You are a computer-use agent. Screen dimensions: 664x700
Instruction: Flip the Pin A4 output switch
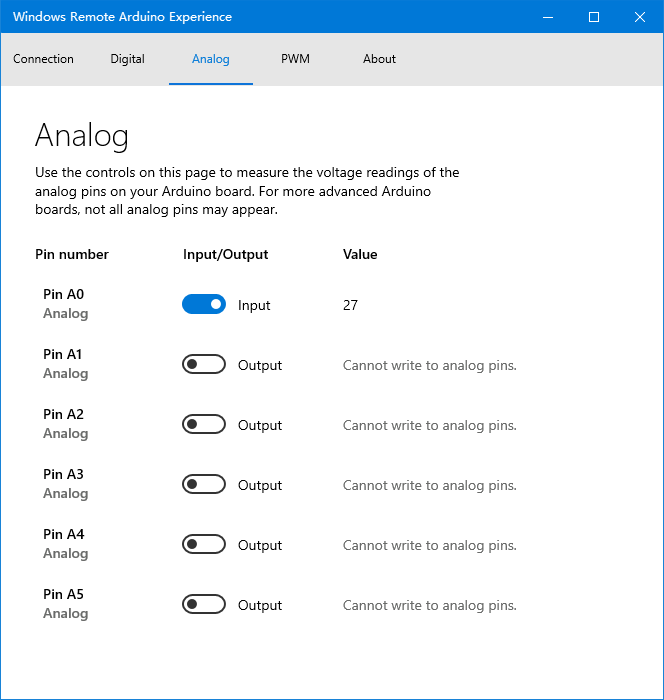pos(204,544)
